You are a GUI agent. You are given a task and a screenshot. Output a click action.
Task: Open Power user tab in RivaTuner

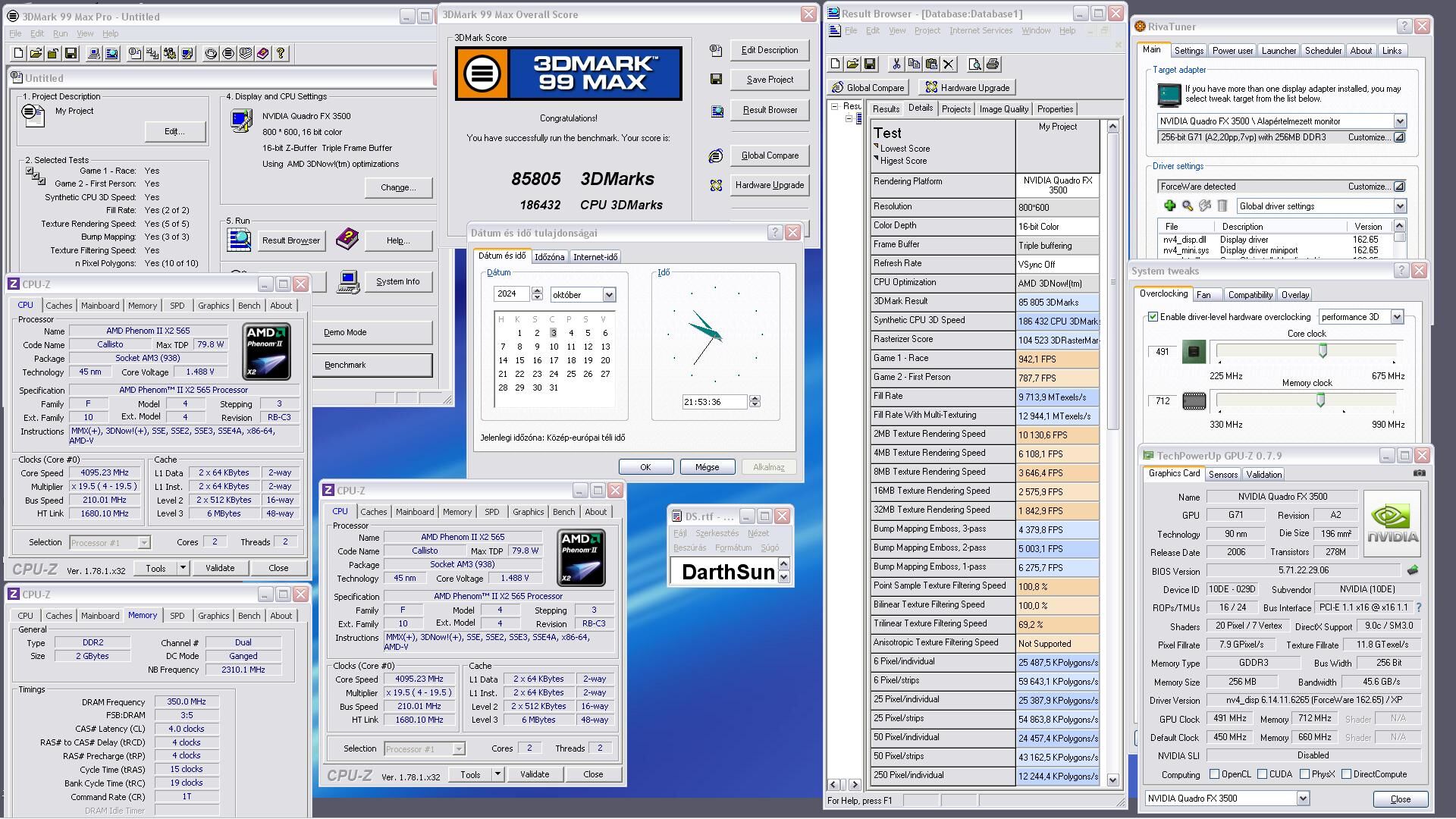pyautogui.click(x=1232, y=51)
